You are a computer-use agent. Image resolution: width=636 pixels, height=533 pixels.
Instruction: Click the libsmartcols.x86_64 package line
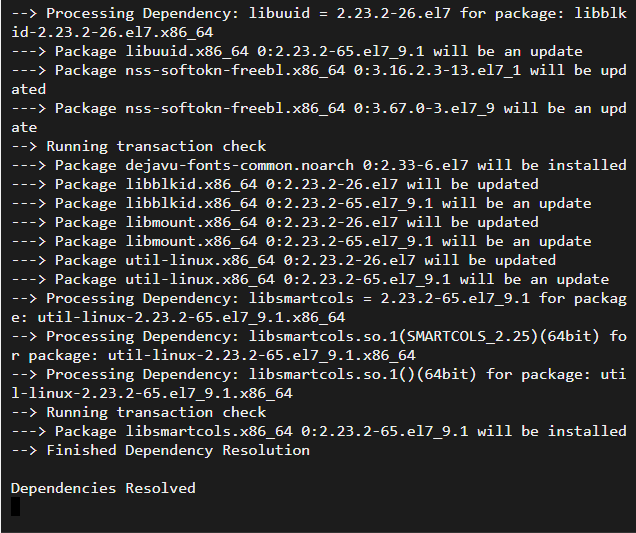[319, 431]
